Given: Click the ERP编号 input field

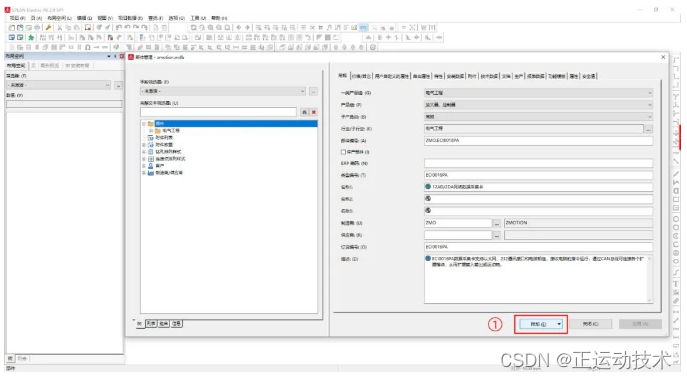Looking at the screenshot, I should coord(538,163).
